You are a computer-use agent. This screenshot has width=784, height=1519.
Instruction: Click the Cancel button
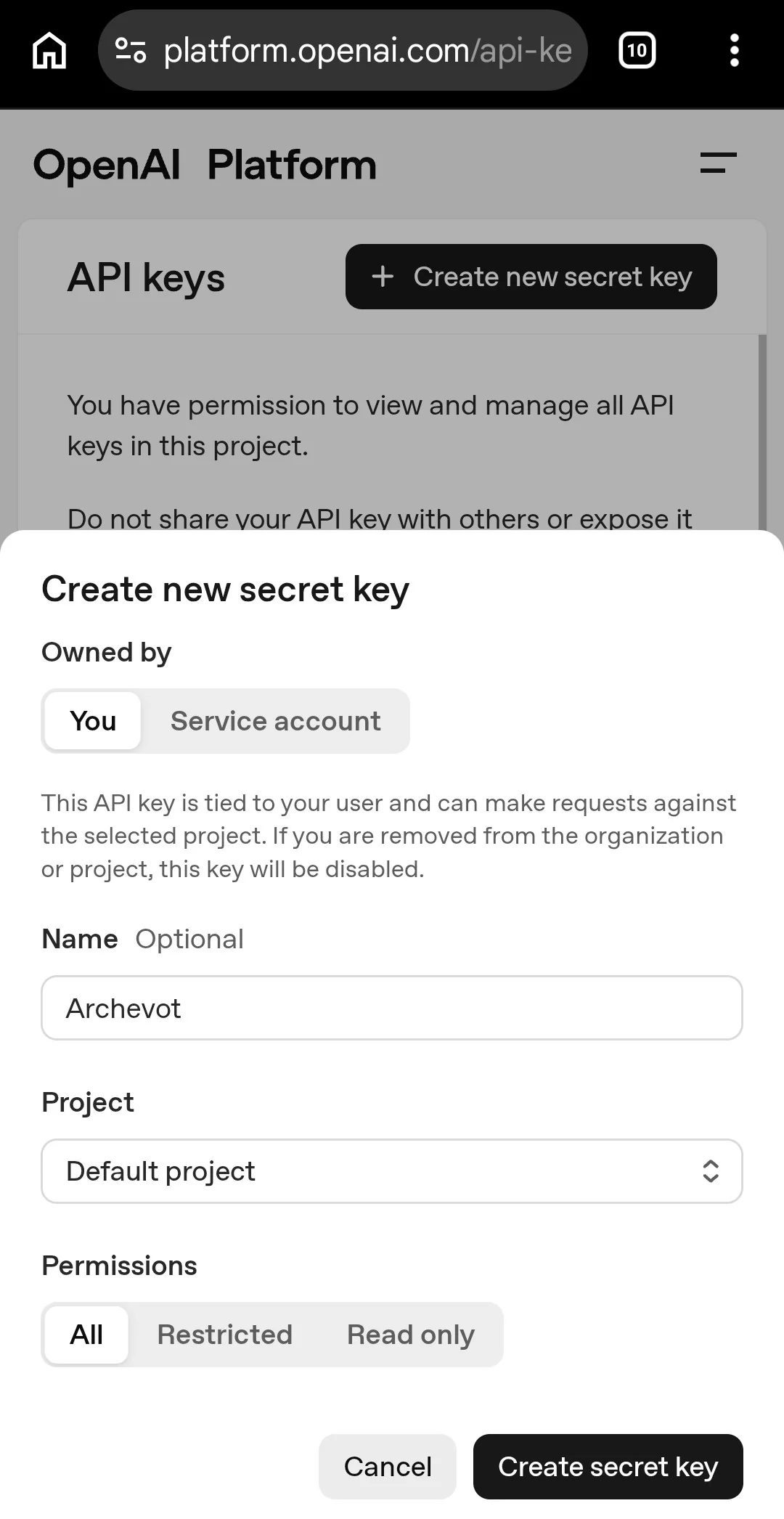pos(387,1467)
